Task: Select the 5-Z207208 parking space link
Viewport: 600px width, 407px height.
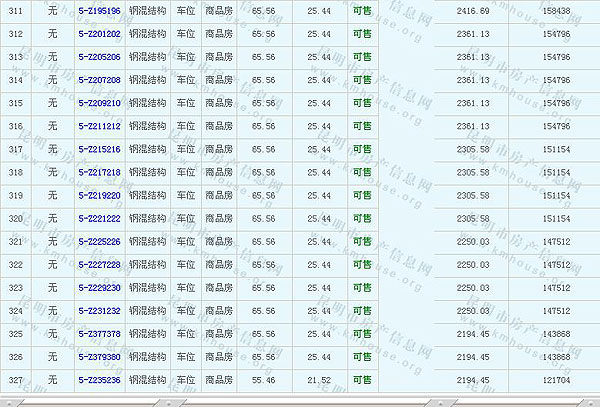Action: pyautogui.click(x=99, y=80)
